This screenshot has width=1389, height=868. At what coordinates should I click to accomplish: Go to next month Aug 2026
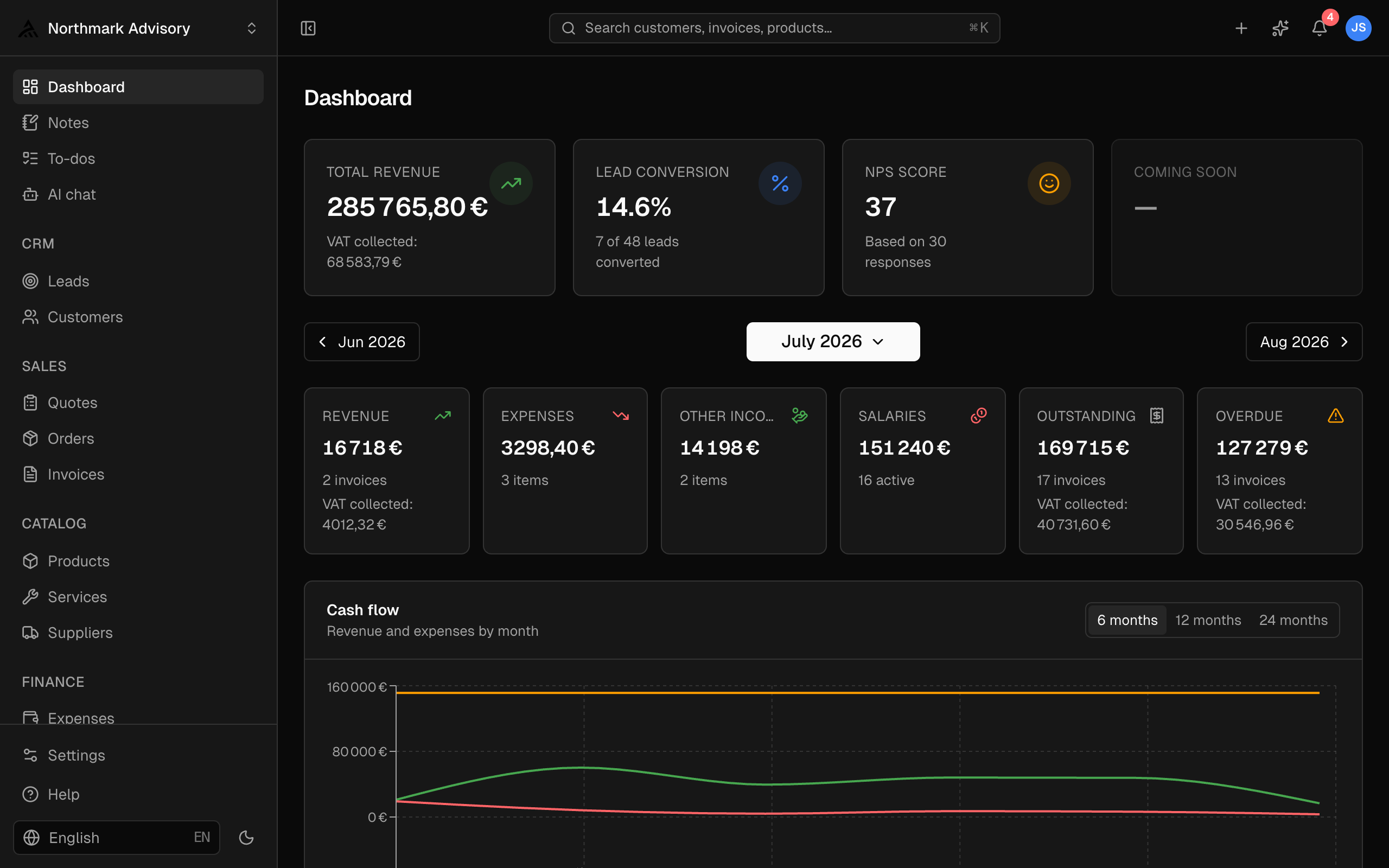[1303, 342]
